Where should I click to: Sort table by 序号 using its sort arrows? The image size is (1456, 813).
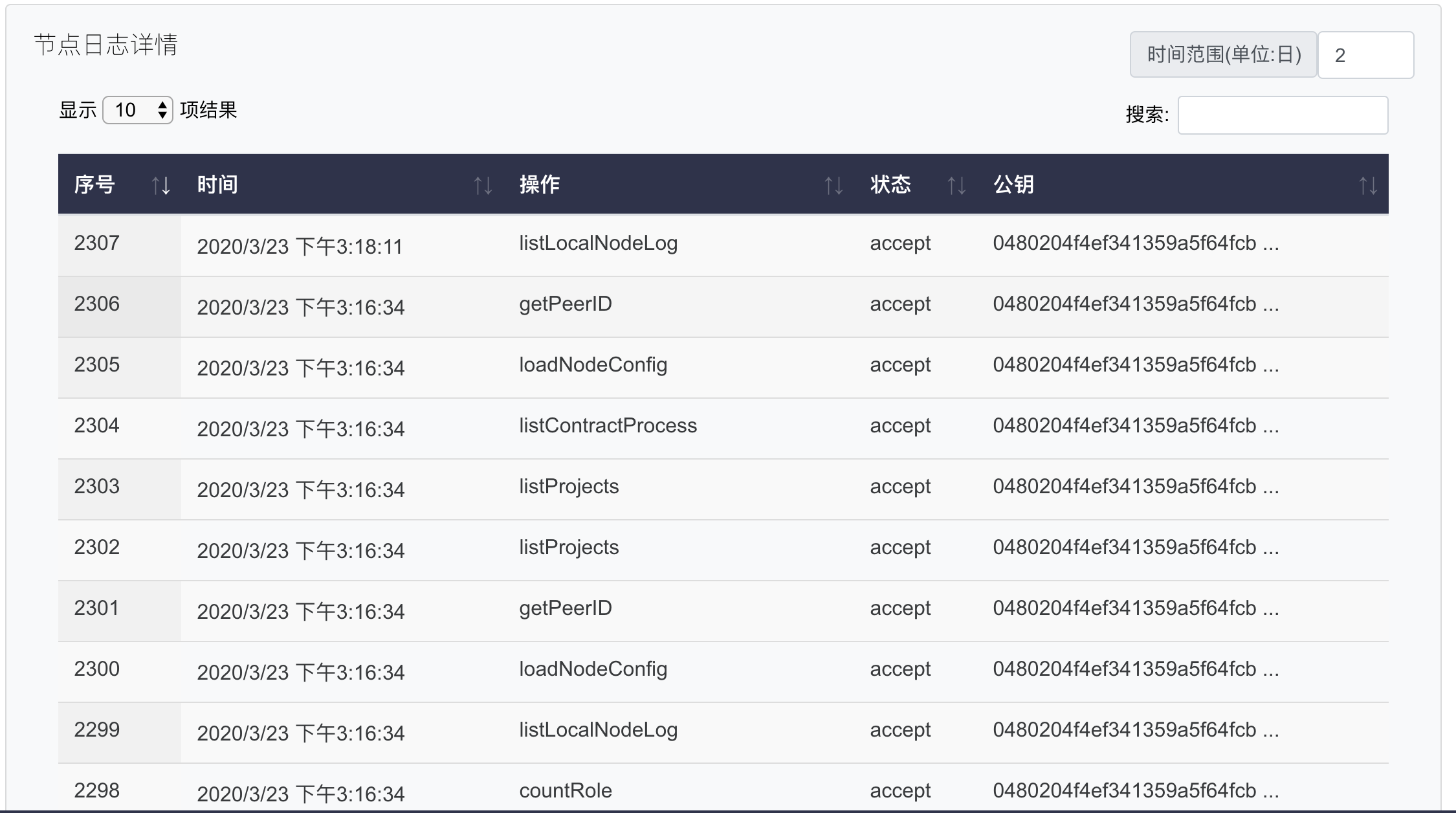160,186
